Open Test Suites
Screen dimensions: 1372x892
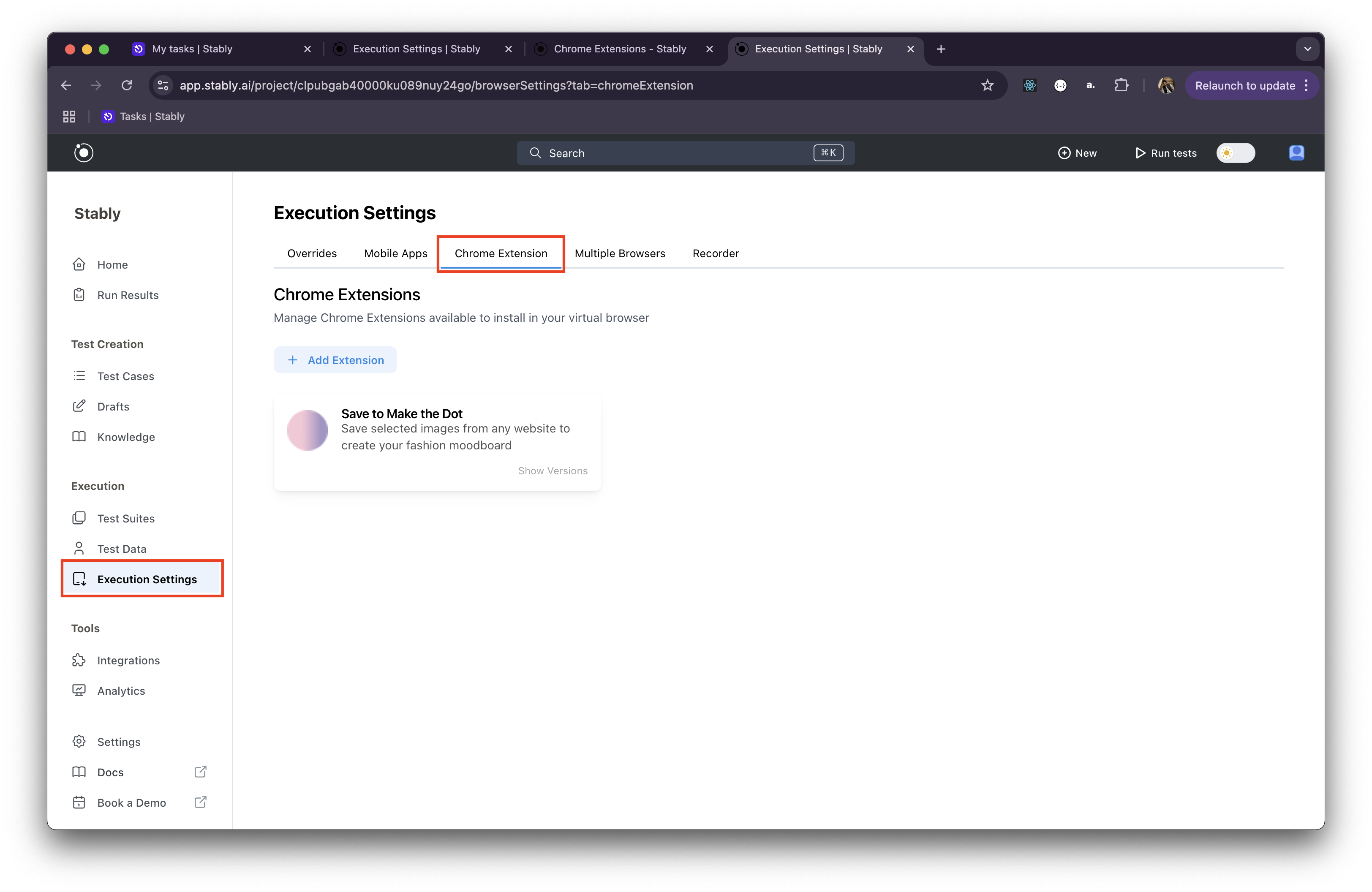pos(126,519)
